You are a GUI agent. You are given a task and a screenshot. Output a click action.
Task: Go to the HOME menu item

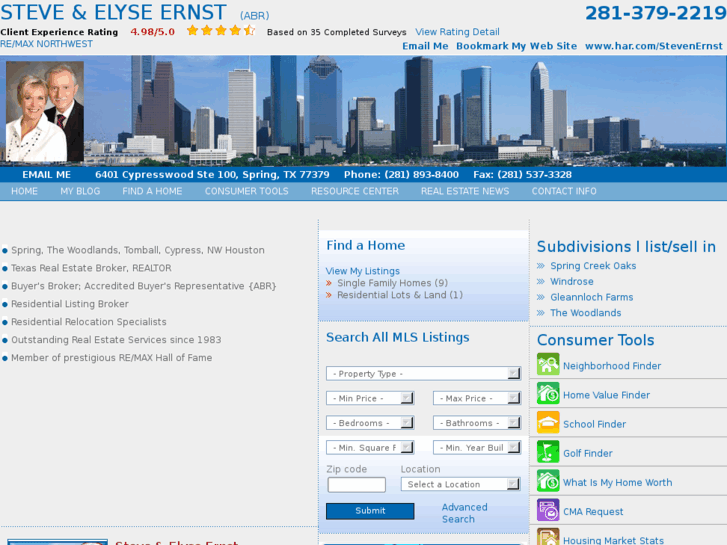tap(25, 191)
